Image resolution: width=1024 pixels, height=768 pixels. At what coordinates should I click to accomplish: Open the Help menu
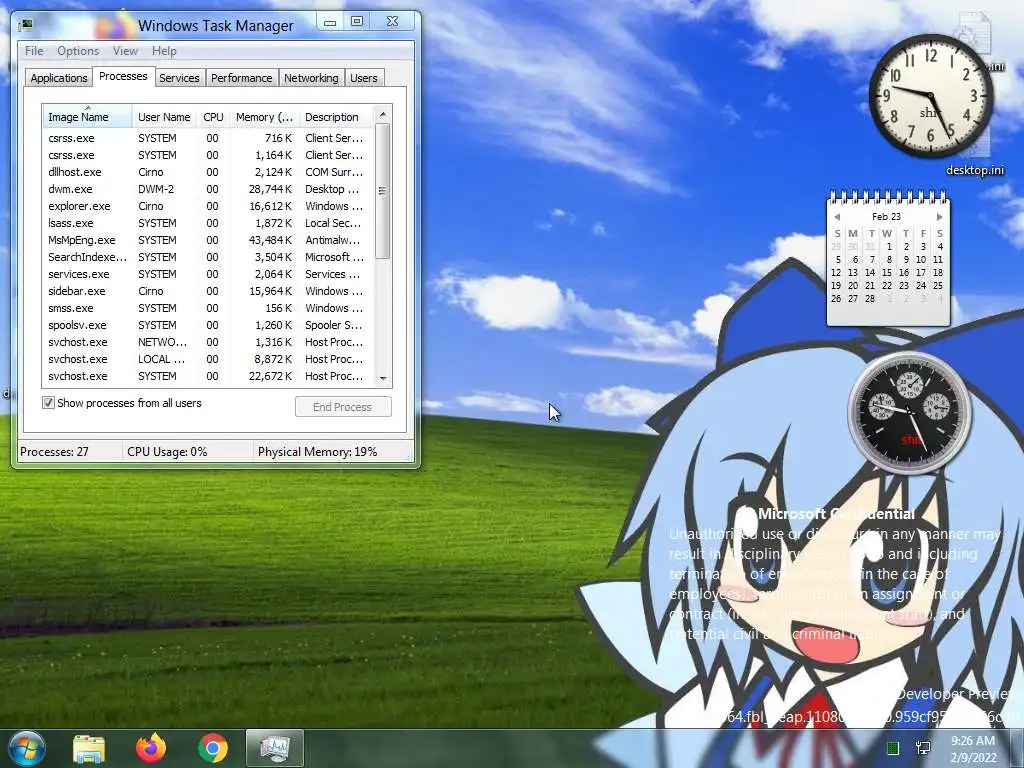pyautogui.click(x=164, y=51)
